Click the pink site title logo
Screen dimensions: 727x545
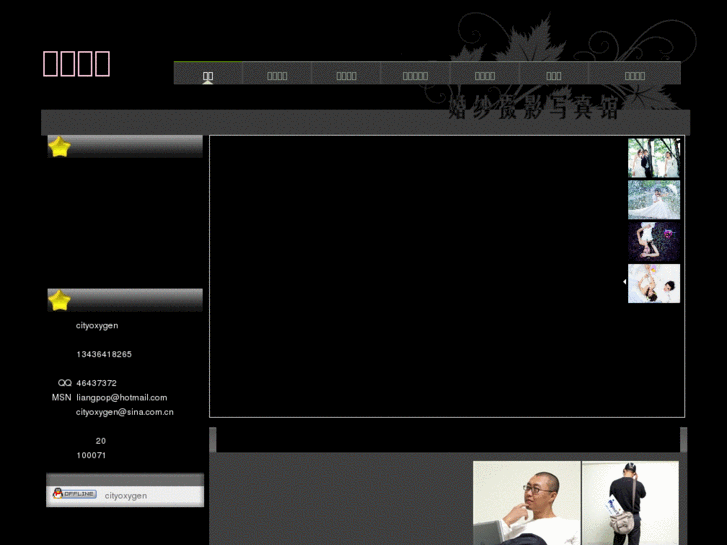click(77, 63)
